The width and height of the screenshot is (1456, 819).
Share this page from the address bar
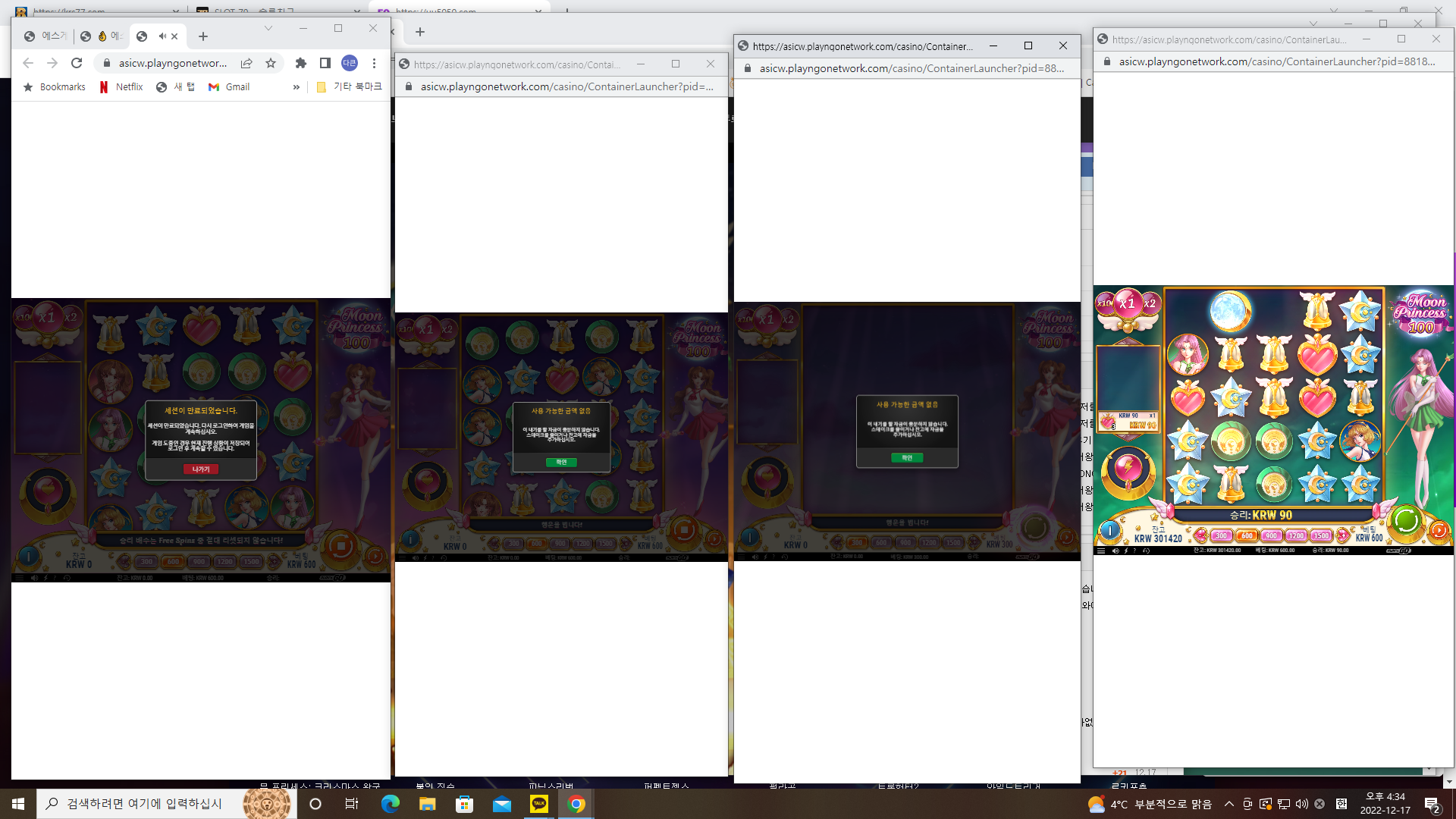[x=246, y=63]
